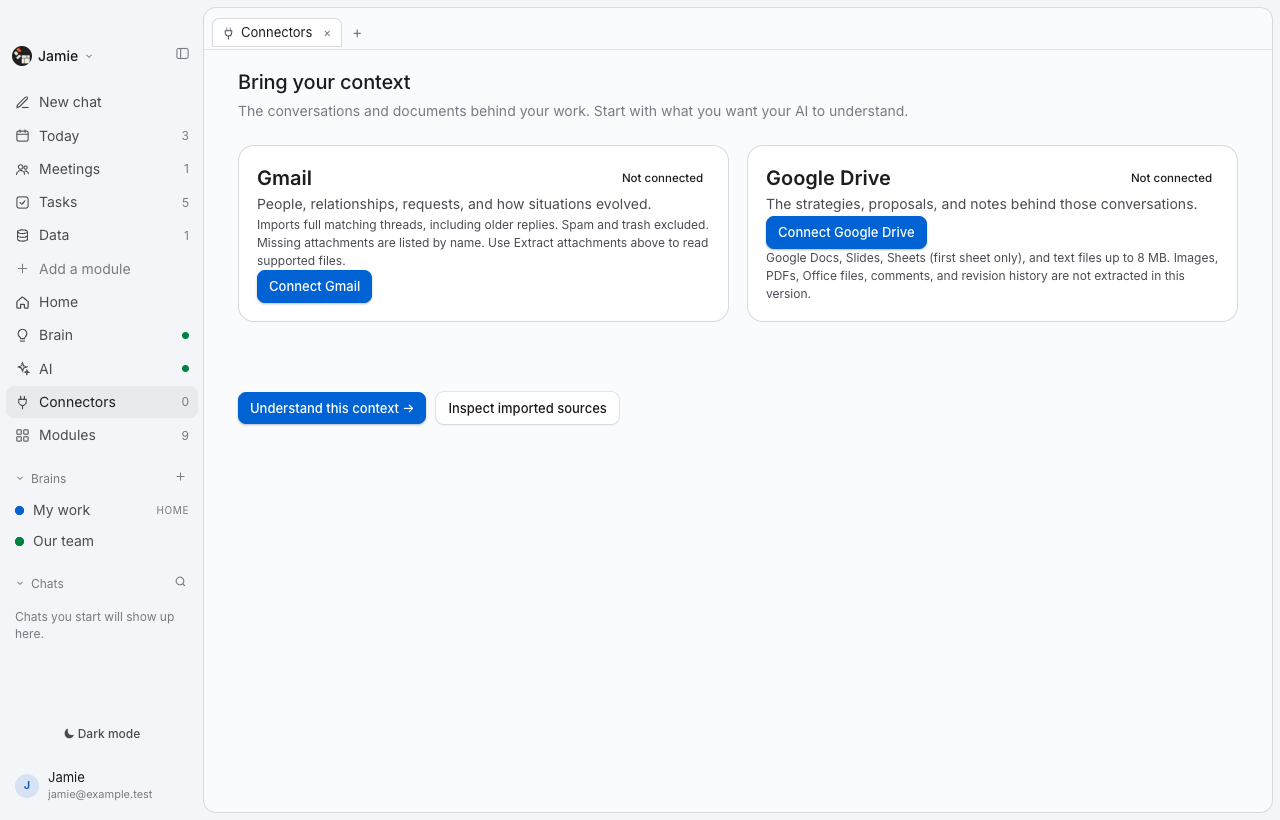This screenshot has height=820, width=1280.
Task: Click Inspect imported sources button
Action: click(527, 408)
